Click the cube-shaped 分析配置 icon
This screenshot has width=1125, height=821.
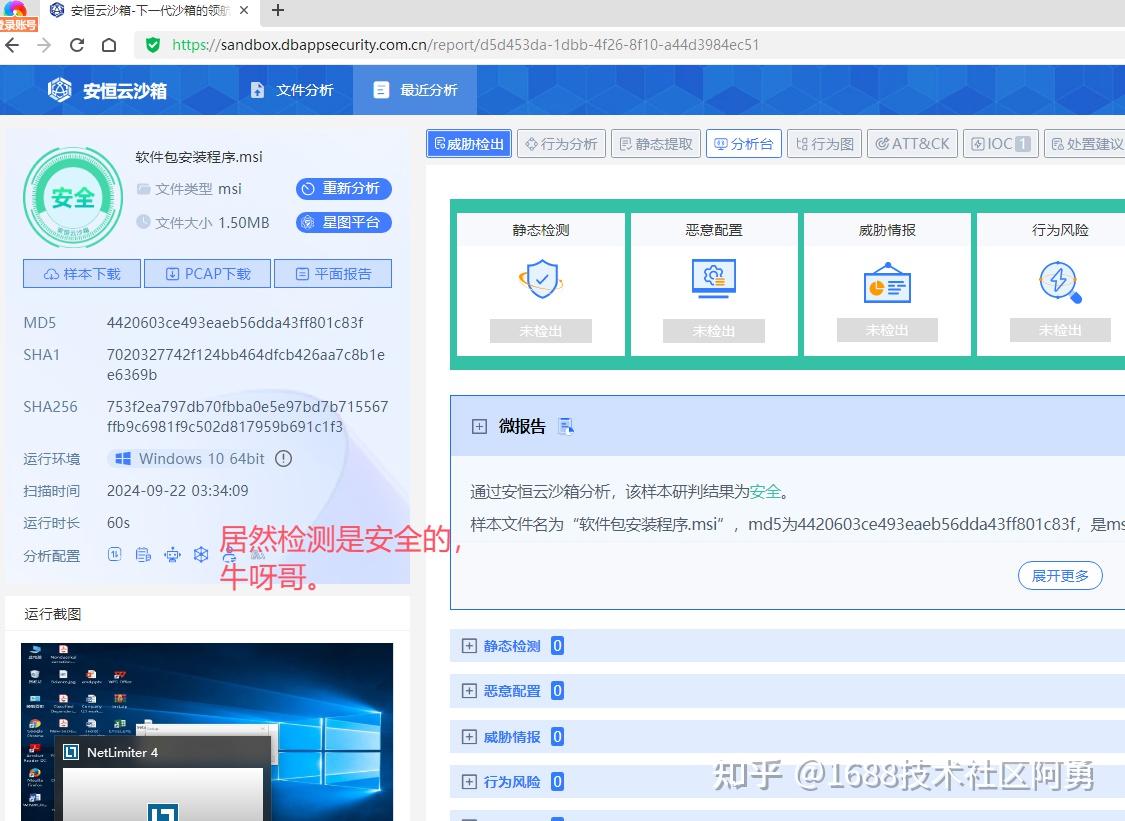click(201, 555)
